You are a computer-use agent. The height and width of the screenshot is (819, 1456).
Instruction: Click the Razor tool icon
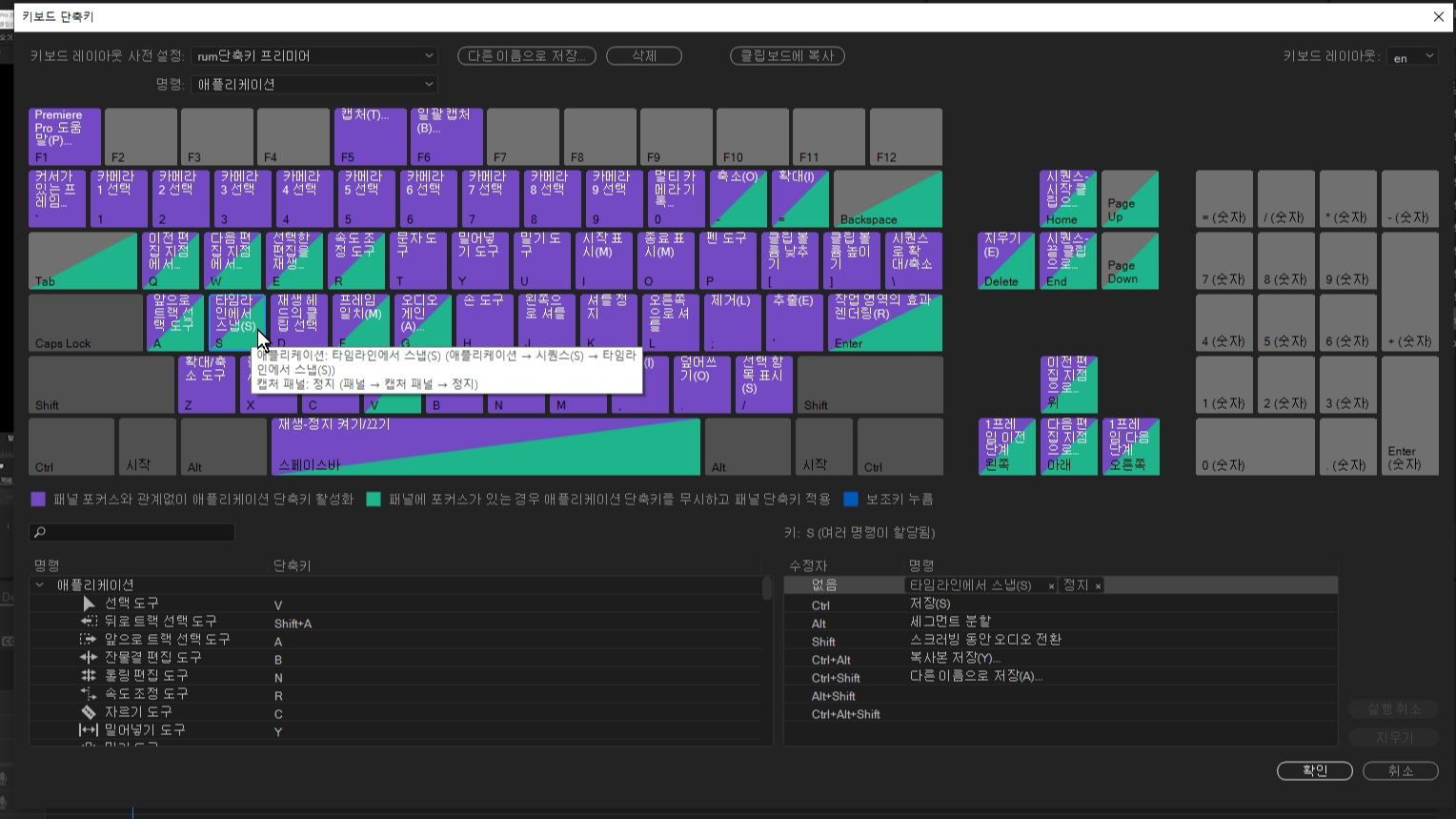pyautogui.click(x=89, y=712)
